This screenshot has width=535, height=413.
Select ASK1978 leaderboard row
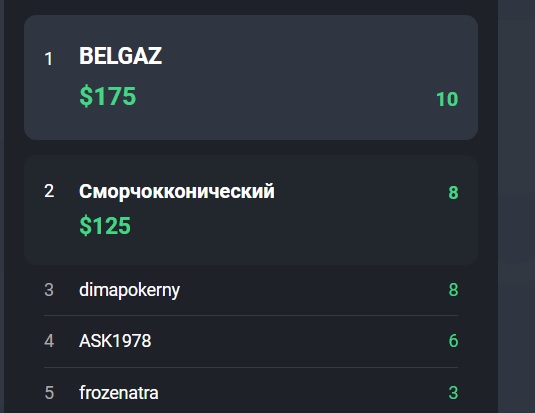click(251, 341)
